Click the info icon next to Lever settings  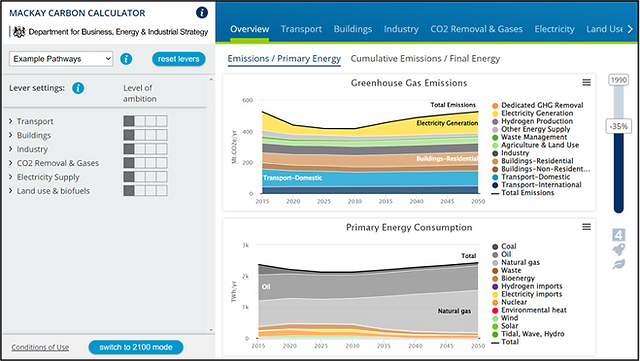[x=78, y=88]
